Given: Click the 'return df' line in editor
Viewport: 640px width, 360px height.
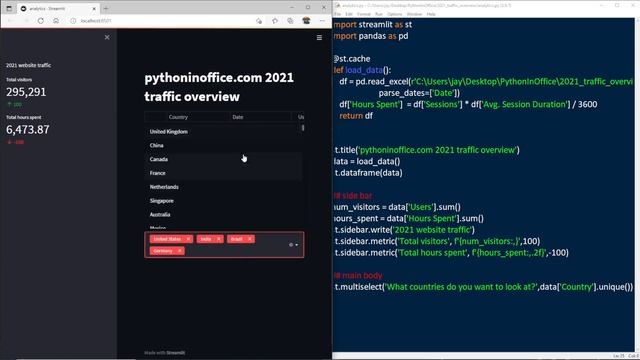Looking at the screenshot, I should point(356,116).
